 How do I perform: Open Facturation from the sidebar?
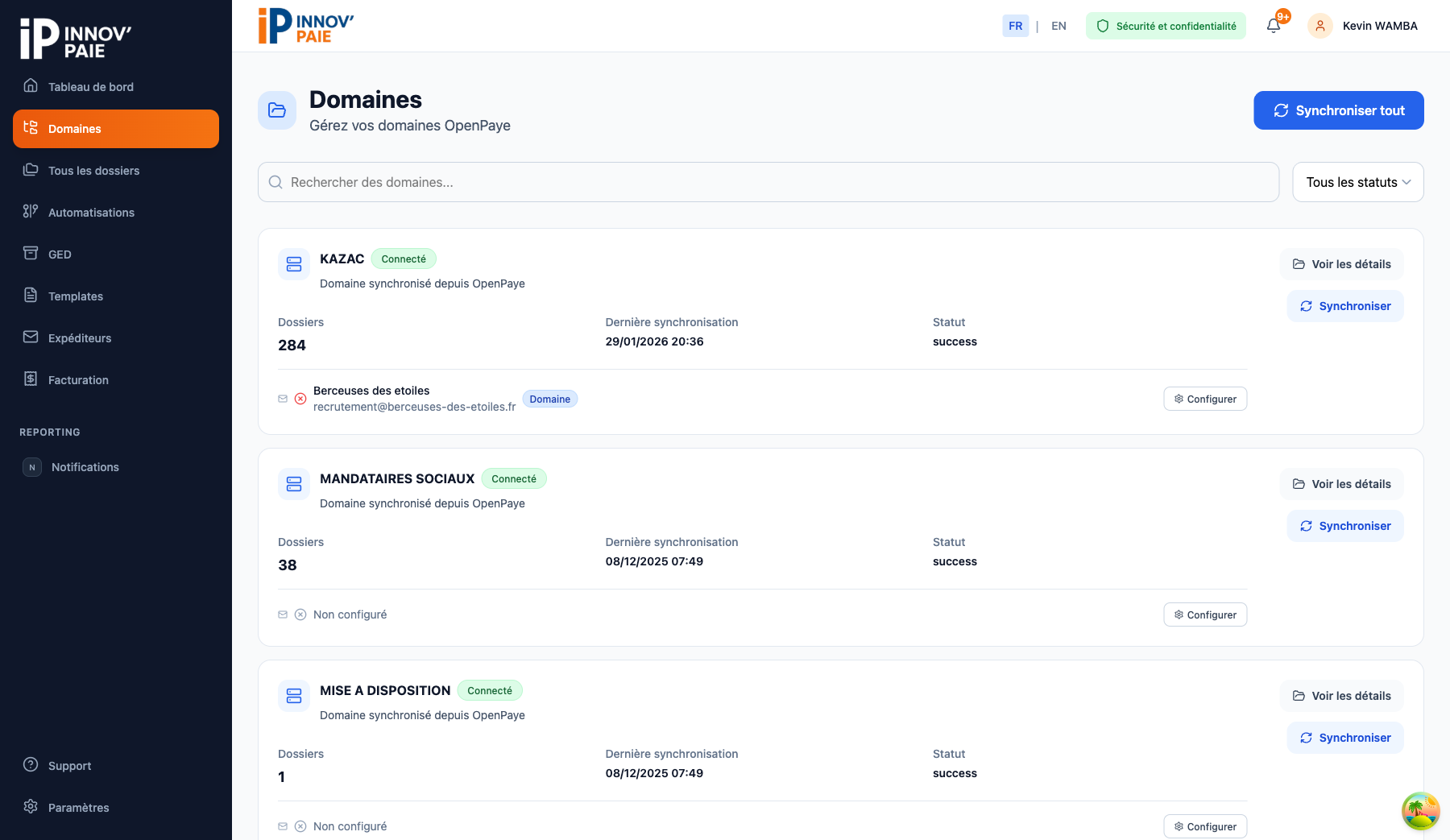coord(78,380)
